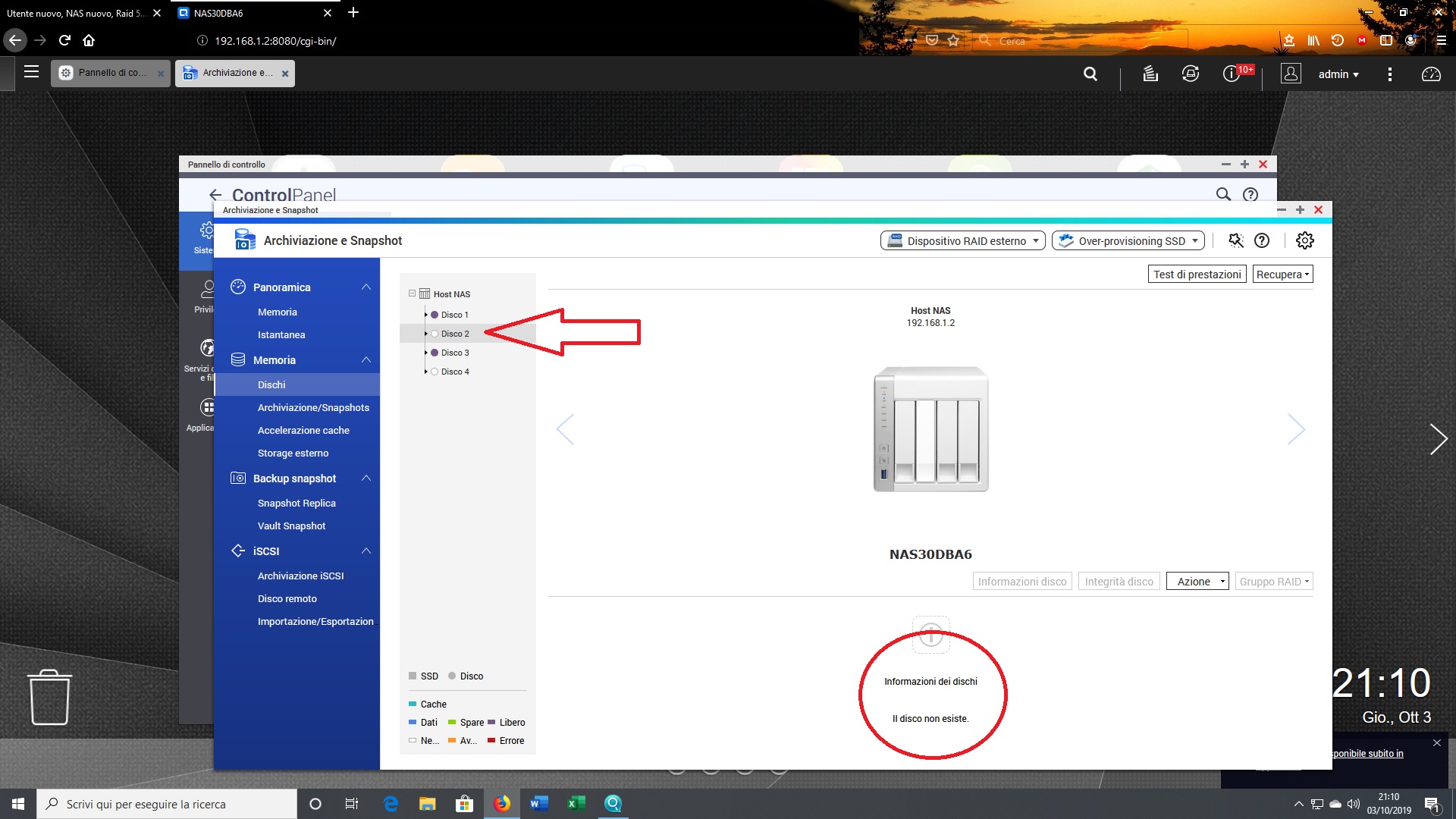Collapse the Host NAS tree node
Viewport: 1456px width, 819px height.
tap(412, 293)
